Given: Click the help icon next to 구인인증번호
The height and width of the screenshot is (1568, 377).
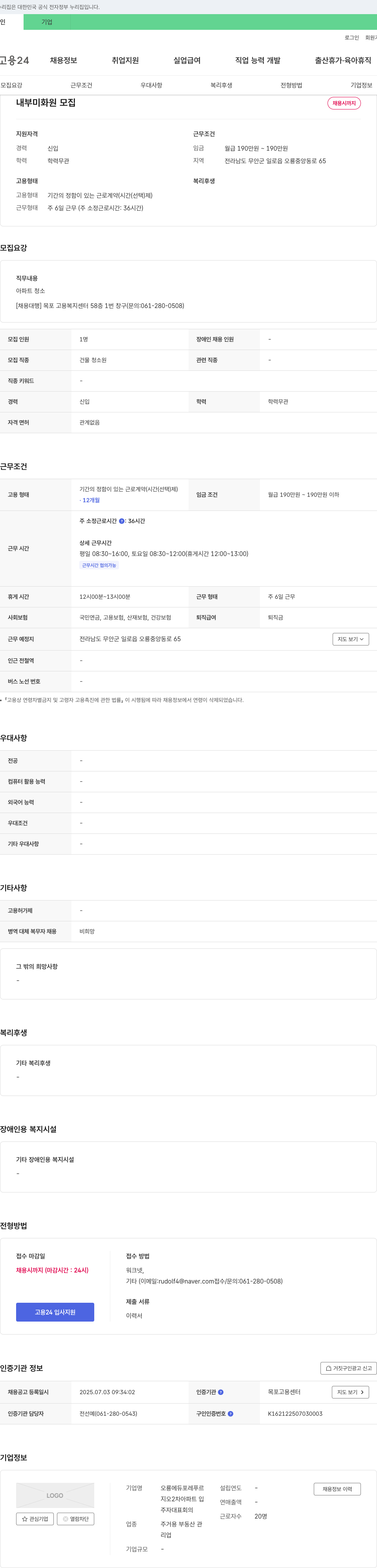Looking at the screenshot, I should (x=230, y=1413).
